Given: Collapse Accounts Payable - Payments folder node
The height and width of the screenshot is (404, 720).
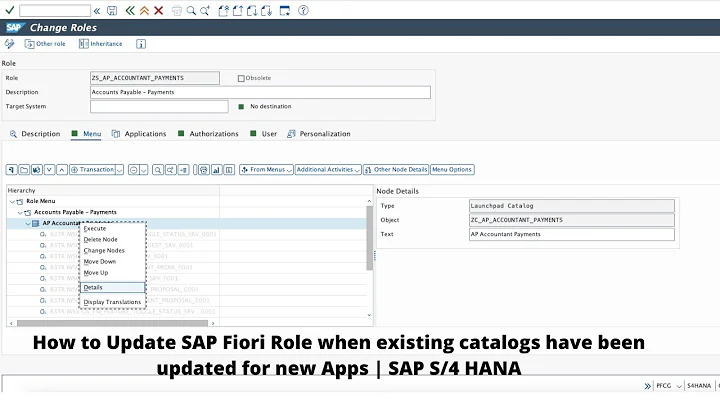Looking at the screenshot, I should [20, 213].
